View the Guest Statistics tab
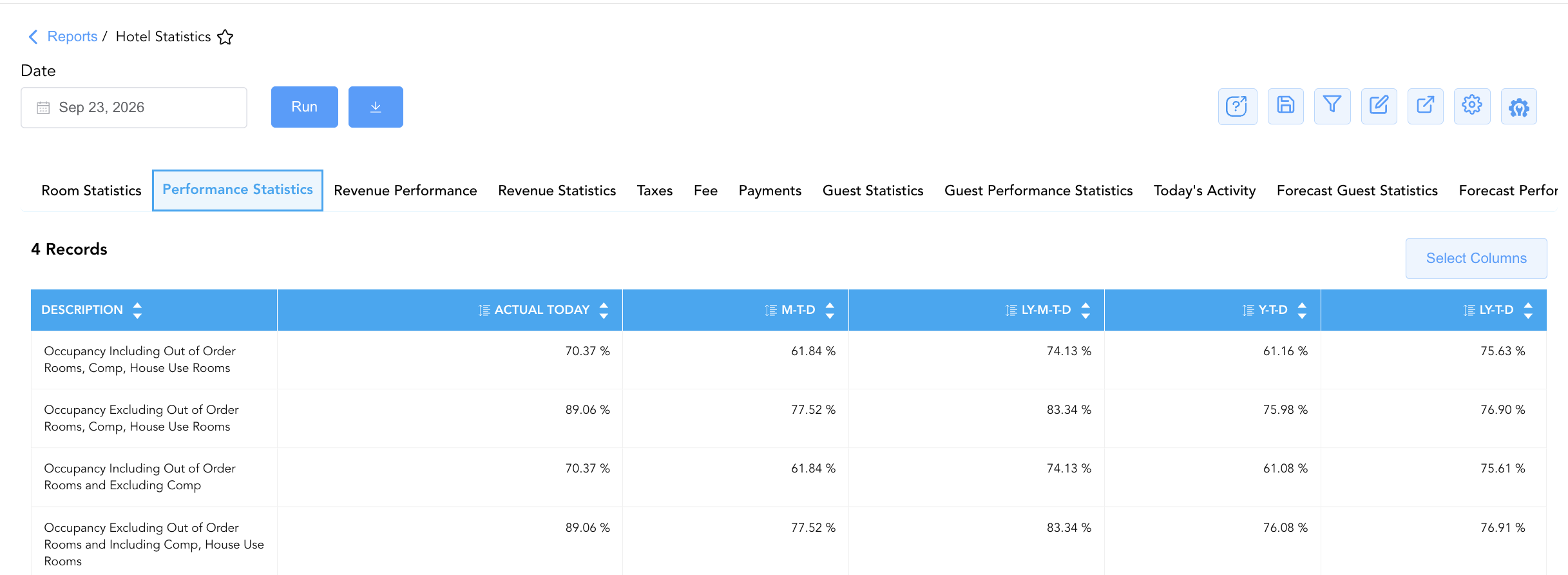Viewport: 1568px width, 575px height. click(x=873, y=191)
